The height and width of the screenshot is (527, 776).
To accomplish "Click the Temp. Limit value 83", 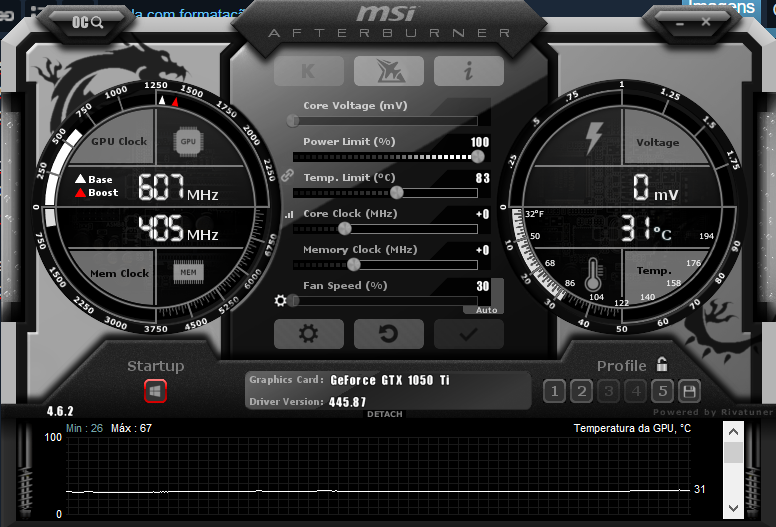I will 483,178.
